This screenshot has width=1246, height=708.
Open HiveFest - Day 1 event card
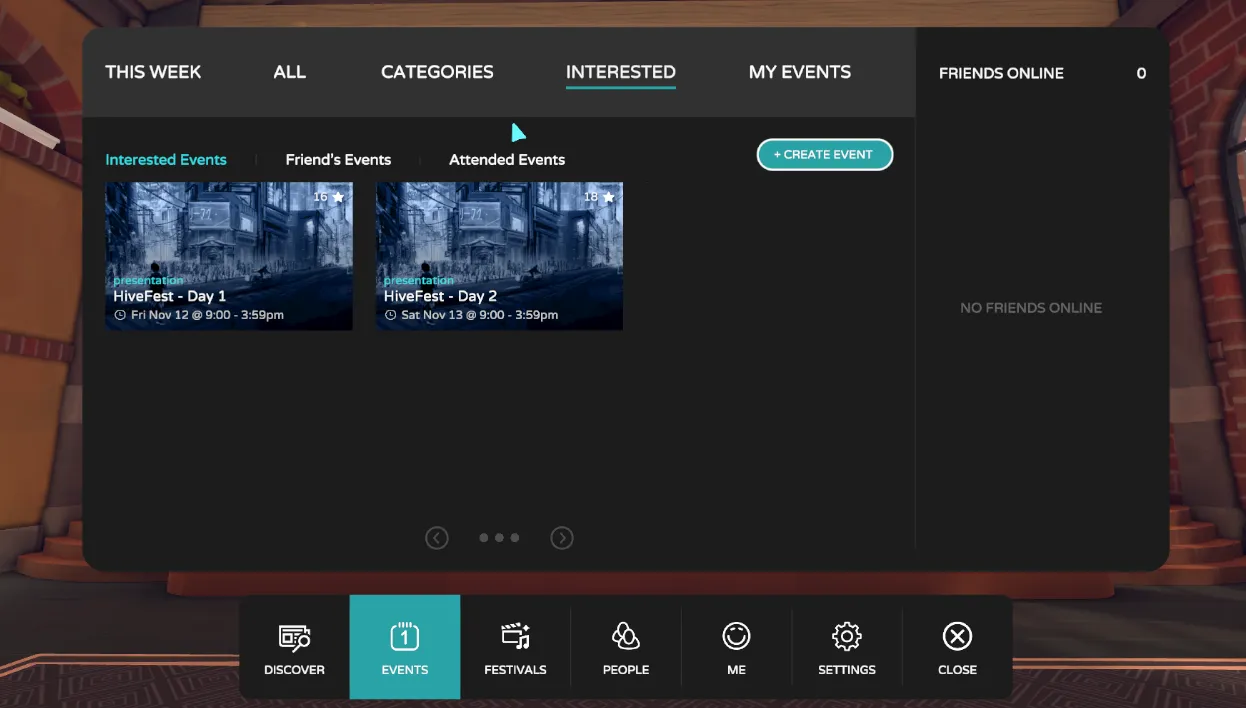[229, 256]
